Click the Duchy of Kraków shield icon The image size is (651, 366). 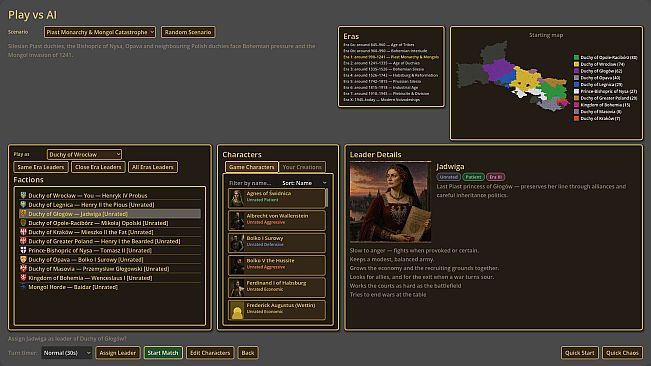coord(23,232)
